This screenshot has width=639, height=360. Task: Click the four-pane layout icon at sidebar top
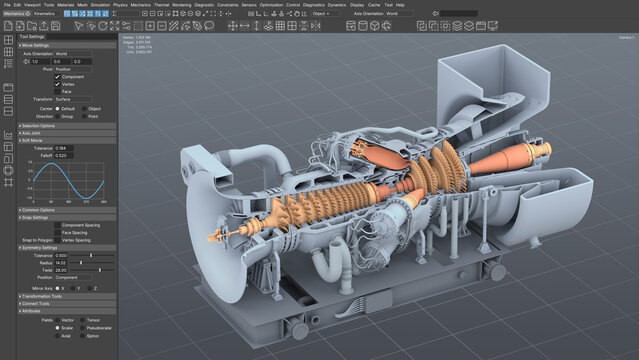pyautogui.click(x=8, y=40)
